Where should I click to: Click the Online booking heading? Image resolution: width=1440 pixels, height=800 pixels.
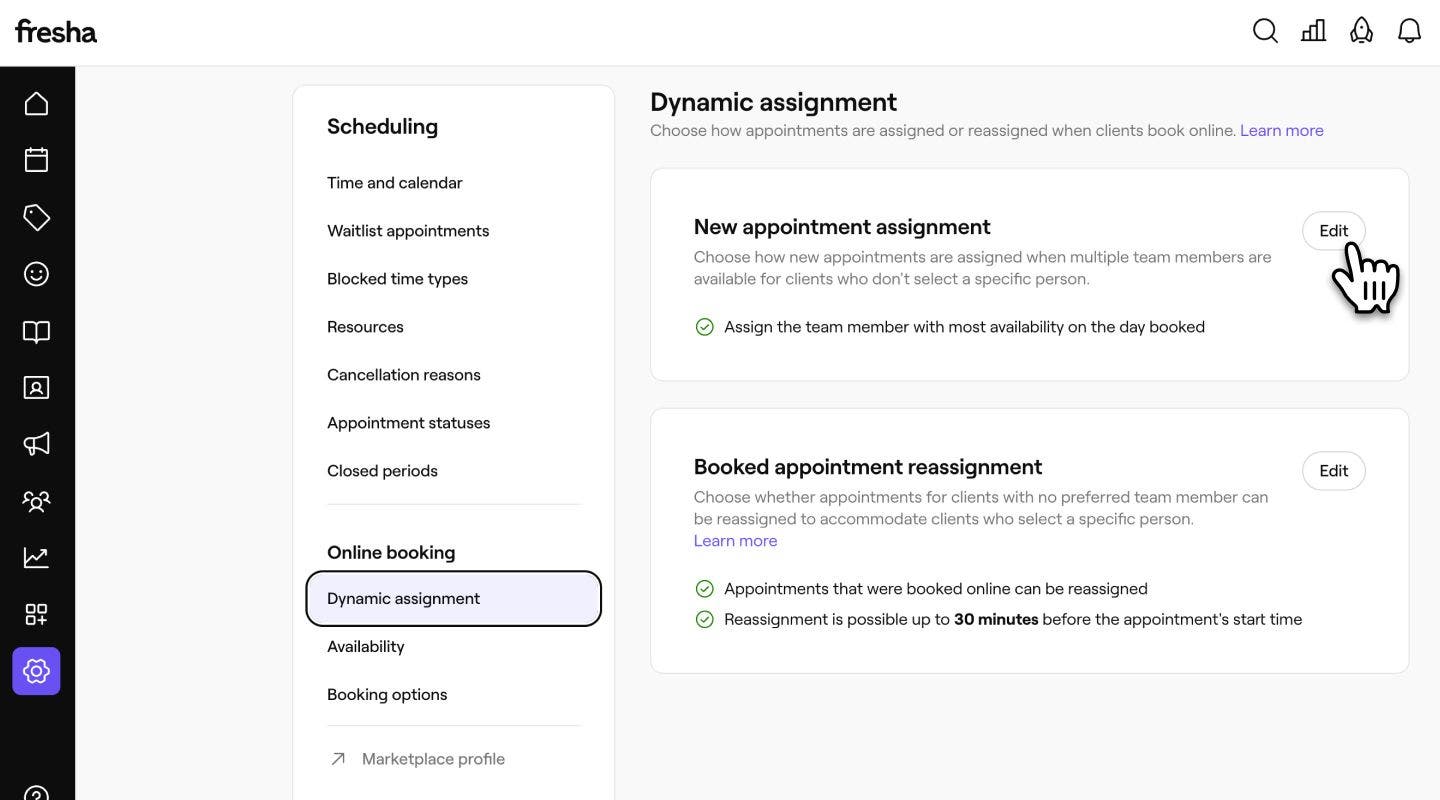391,553
